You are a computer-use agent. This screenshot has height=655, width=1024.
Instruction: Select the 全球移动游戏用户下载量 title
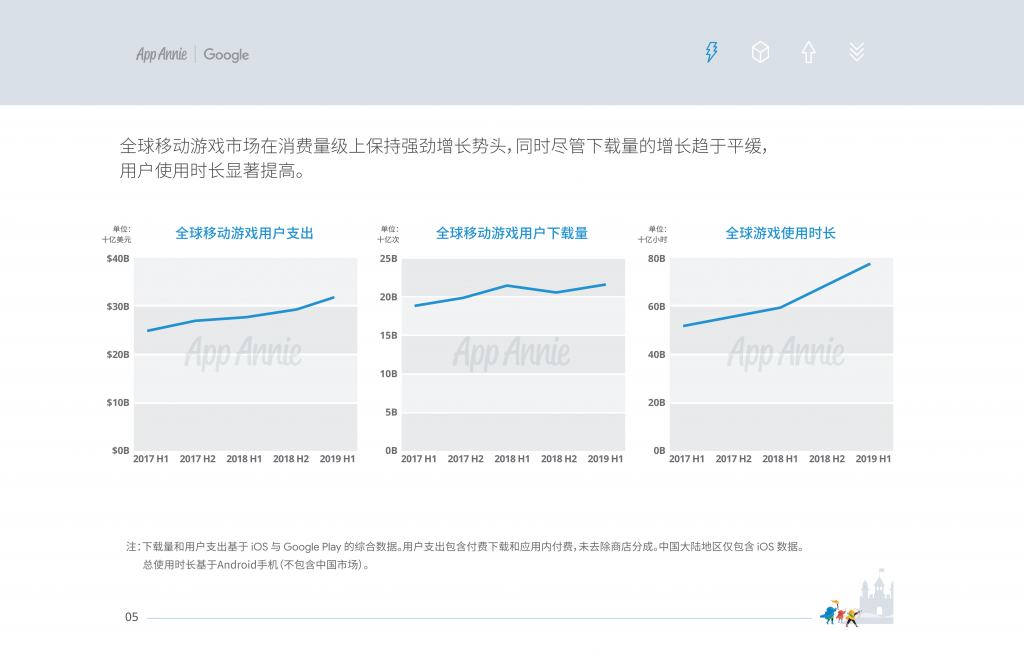[513, 232]
